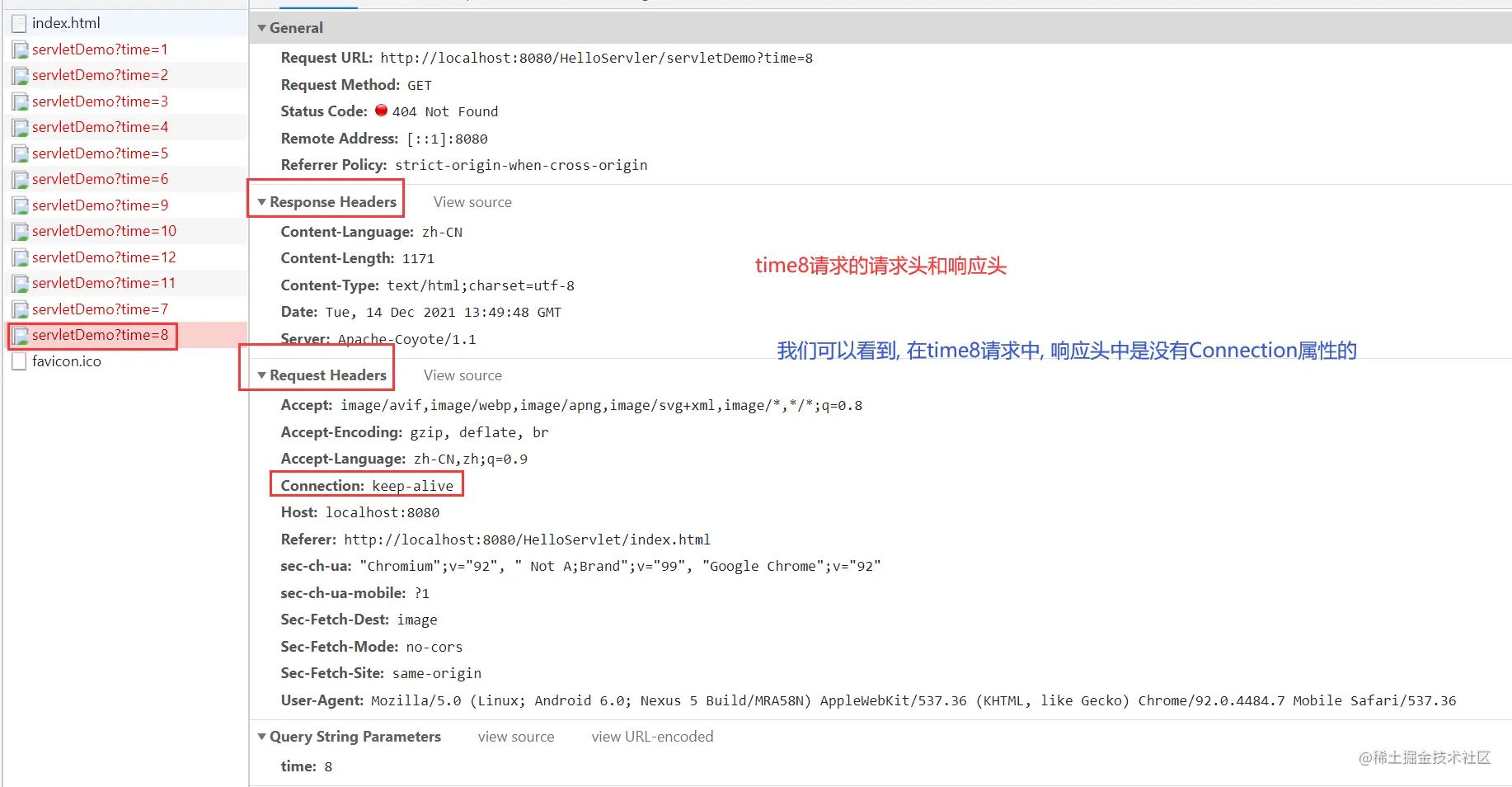Open the servletDemo?time=9 request
The width and height of the screenshot is (1512, 787).
(x=100, y=205)
